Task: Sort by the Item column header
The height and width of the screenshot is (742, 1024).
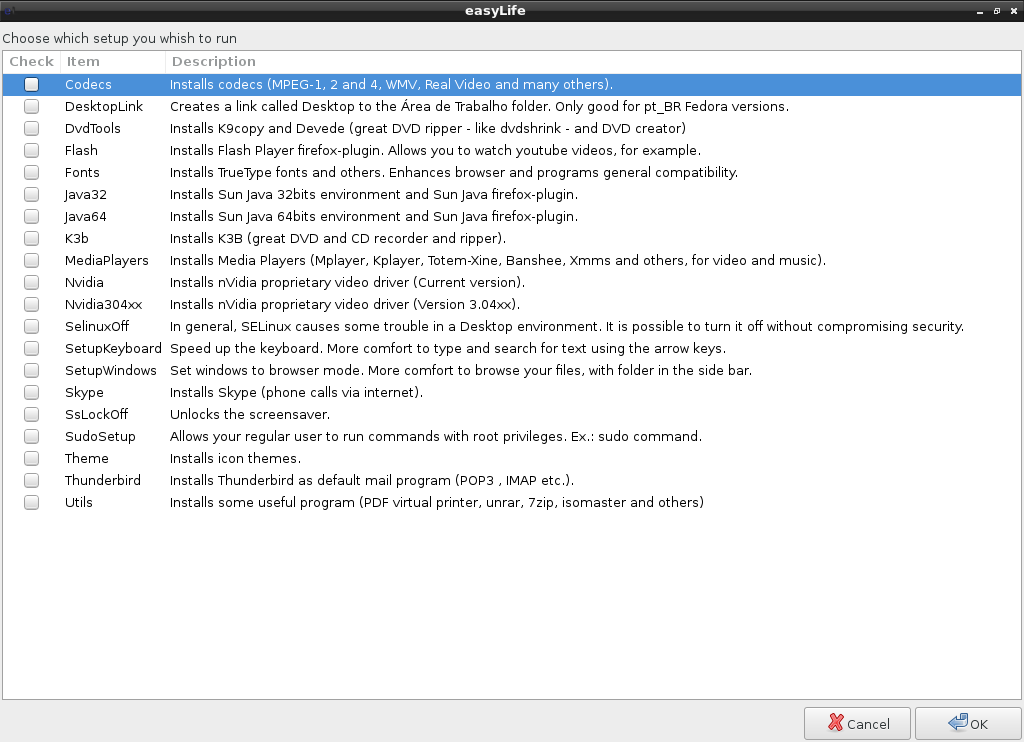Action: 112,61
